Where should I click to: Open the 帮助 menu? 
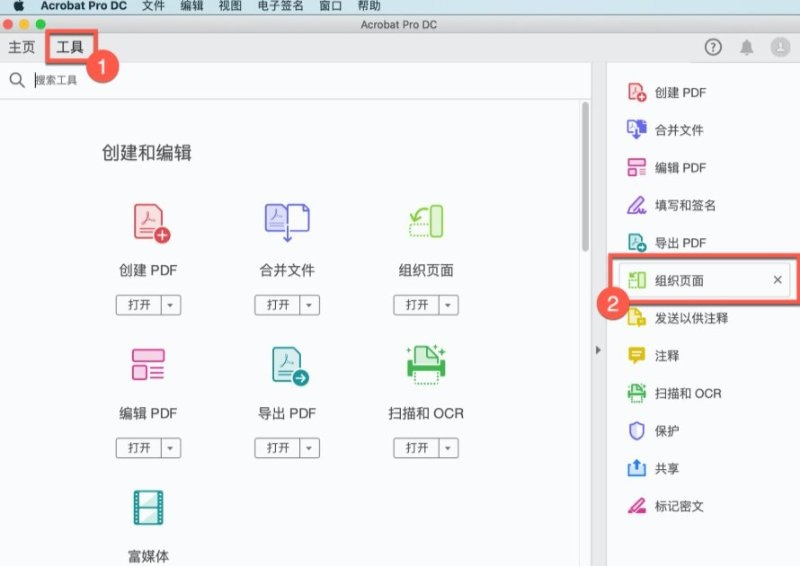(x=369, y=6)
